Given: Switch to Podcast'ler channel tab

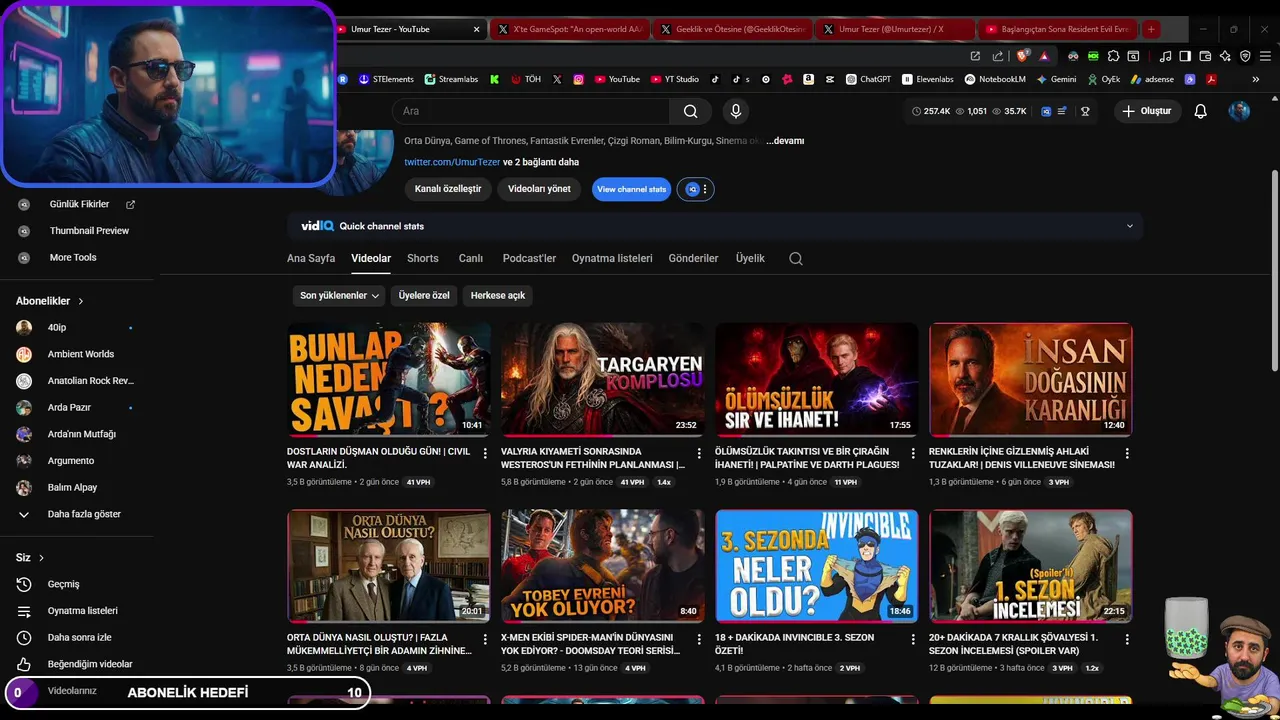Looking at the screenshot, I should coord(529,258).
